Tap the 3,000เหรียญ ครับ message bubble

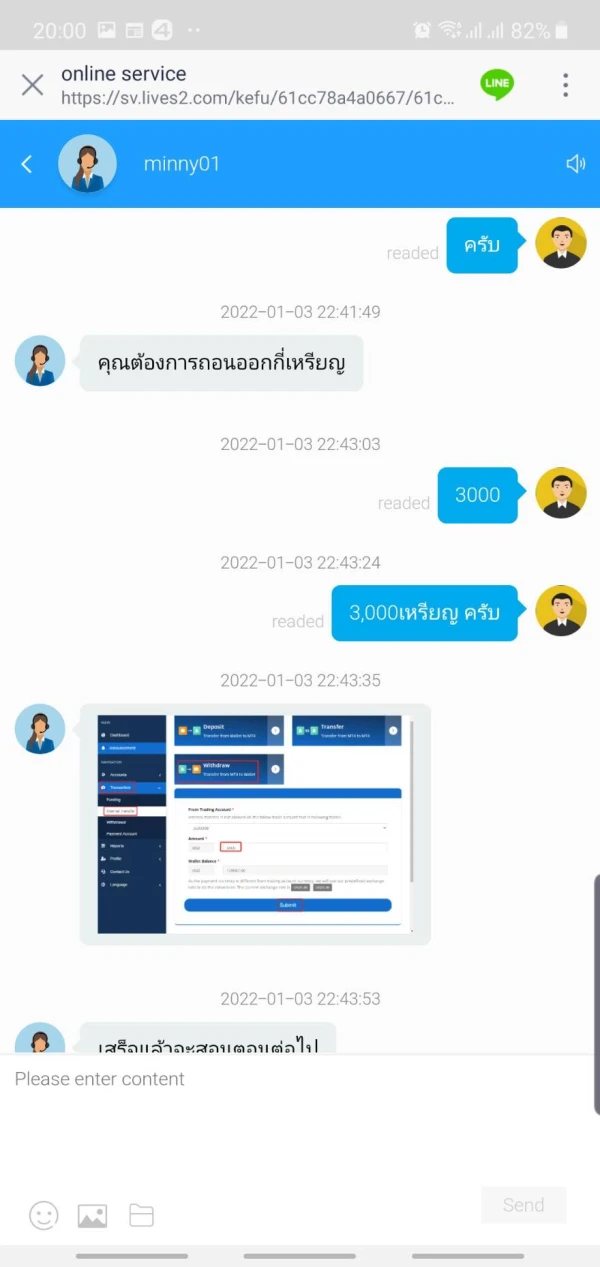(x=425, y=613)
